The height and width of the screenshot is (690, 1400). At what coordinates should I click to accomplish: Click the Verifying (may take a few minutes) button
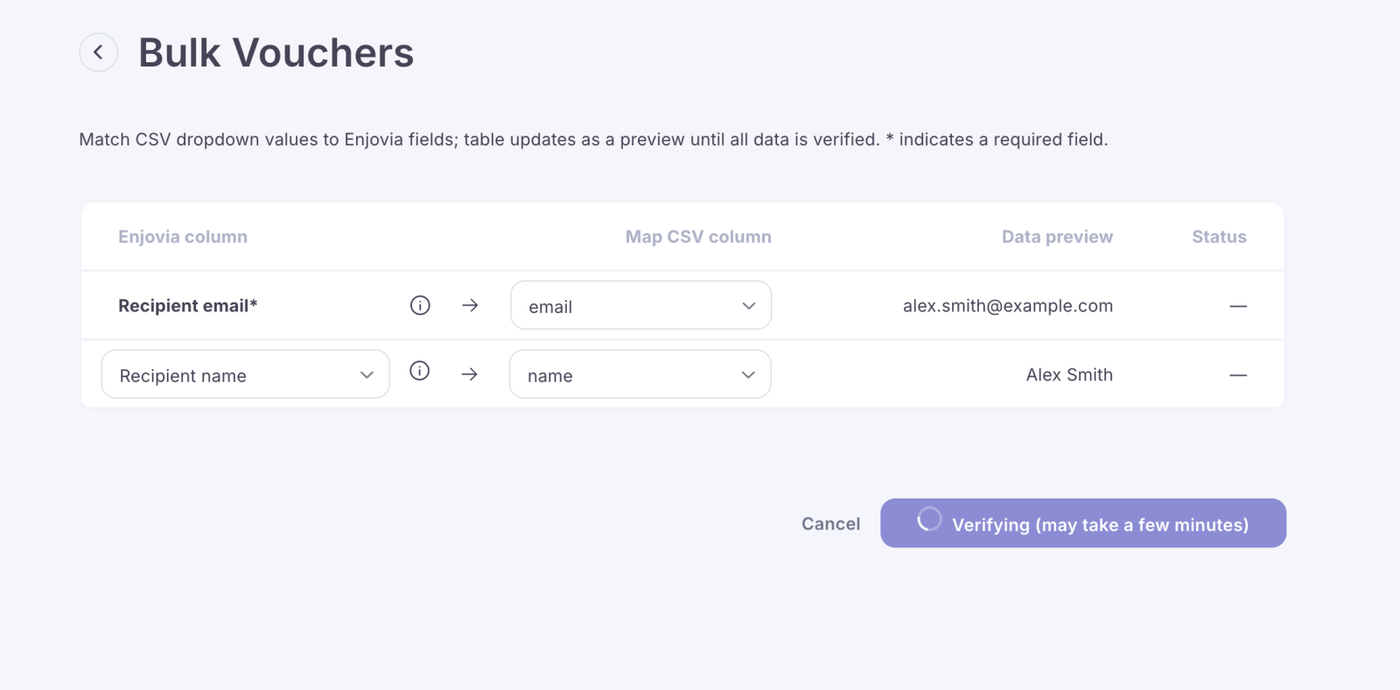1100,524
